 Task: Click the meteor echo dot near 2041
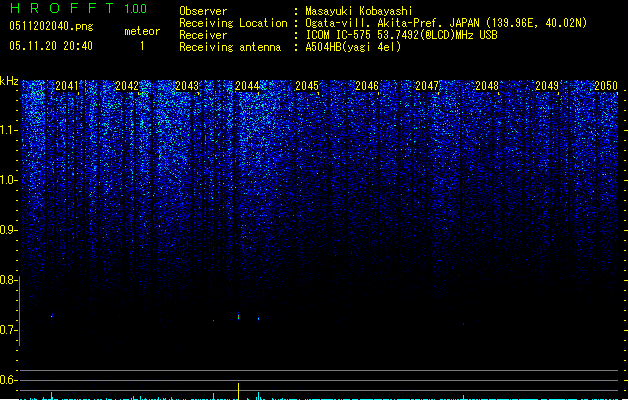(x=52, y=316)
